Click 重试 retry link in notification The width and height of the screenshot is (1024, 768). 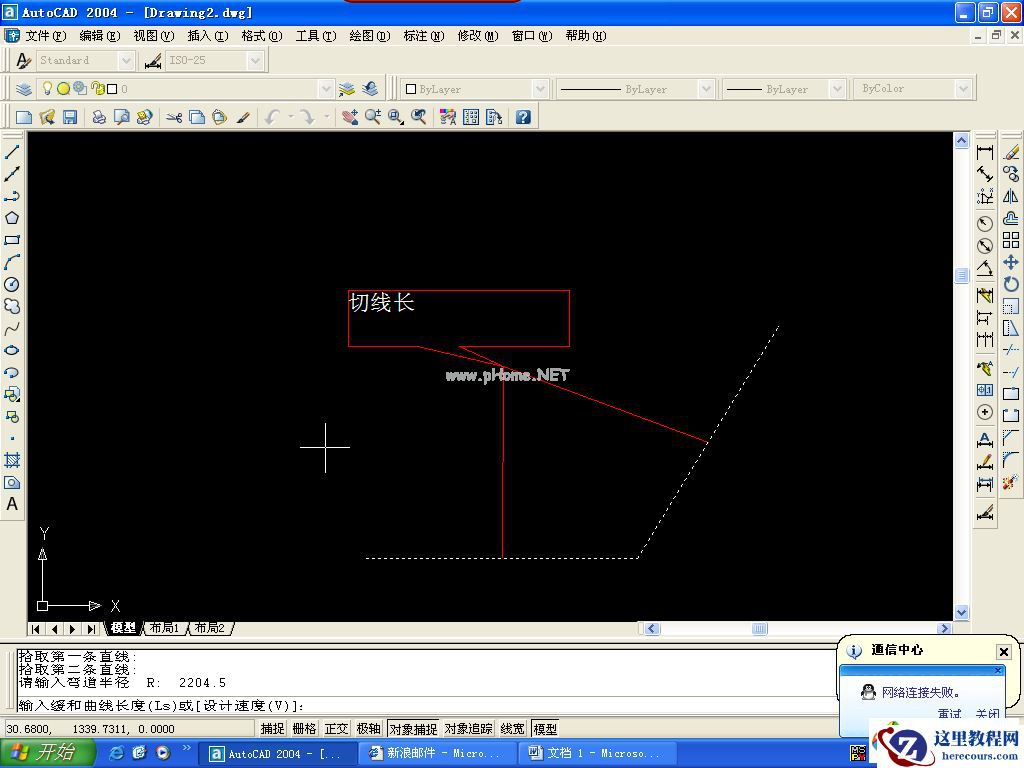tap(949, 714)
